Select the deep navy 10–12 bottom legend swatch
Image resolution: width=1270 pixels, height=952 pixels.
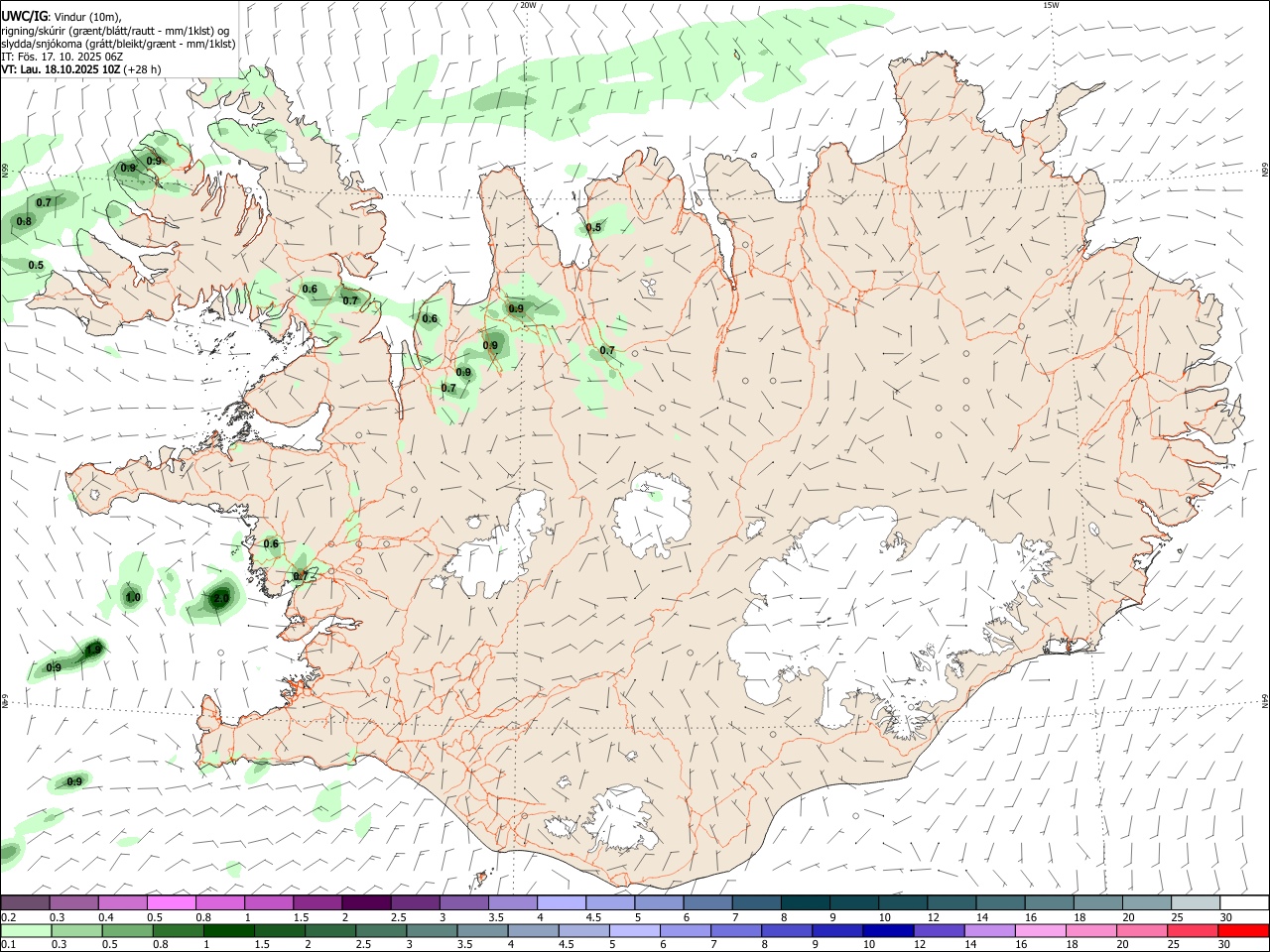[x=888, y=930]
